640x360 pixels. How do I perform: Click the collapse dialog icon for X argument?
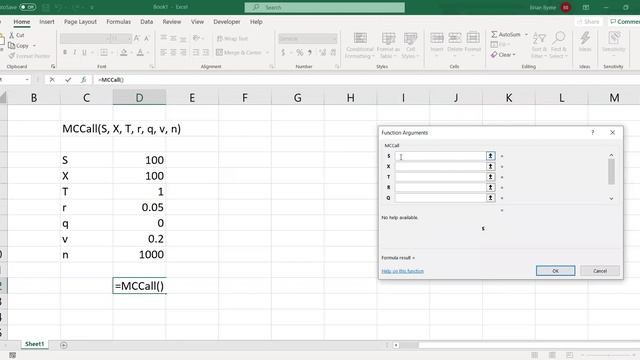click(x=490, y=167)
